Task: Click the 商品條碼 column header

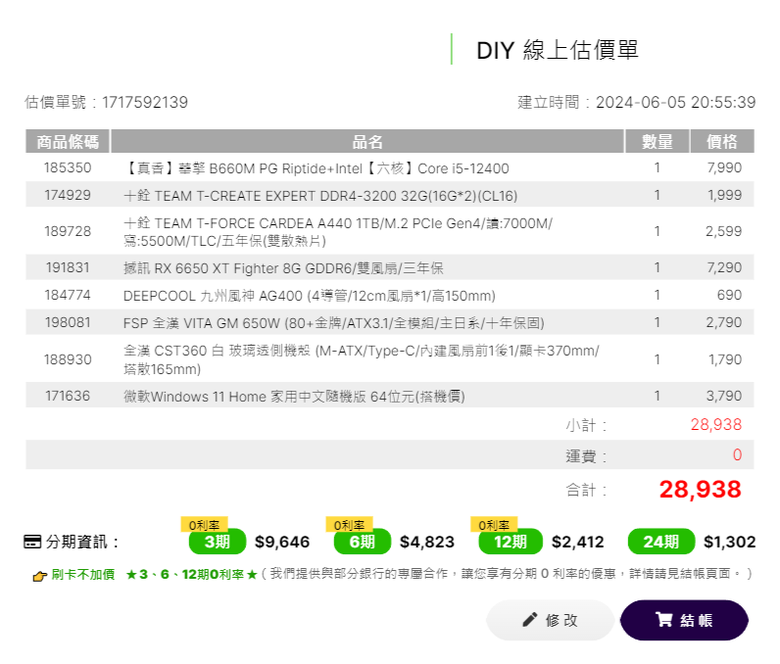Action: [68, 141]
